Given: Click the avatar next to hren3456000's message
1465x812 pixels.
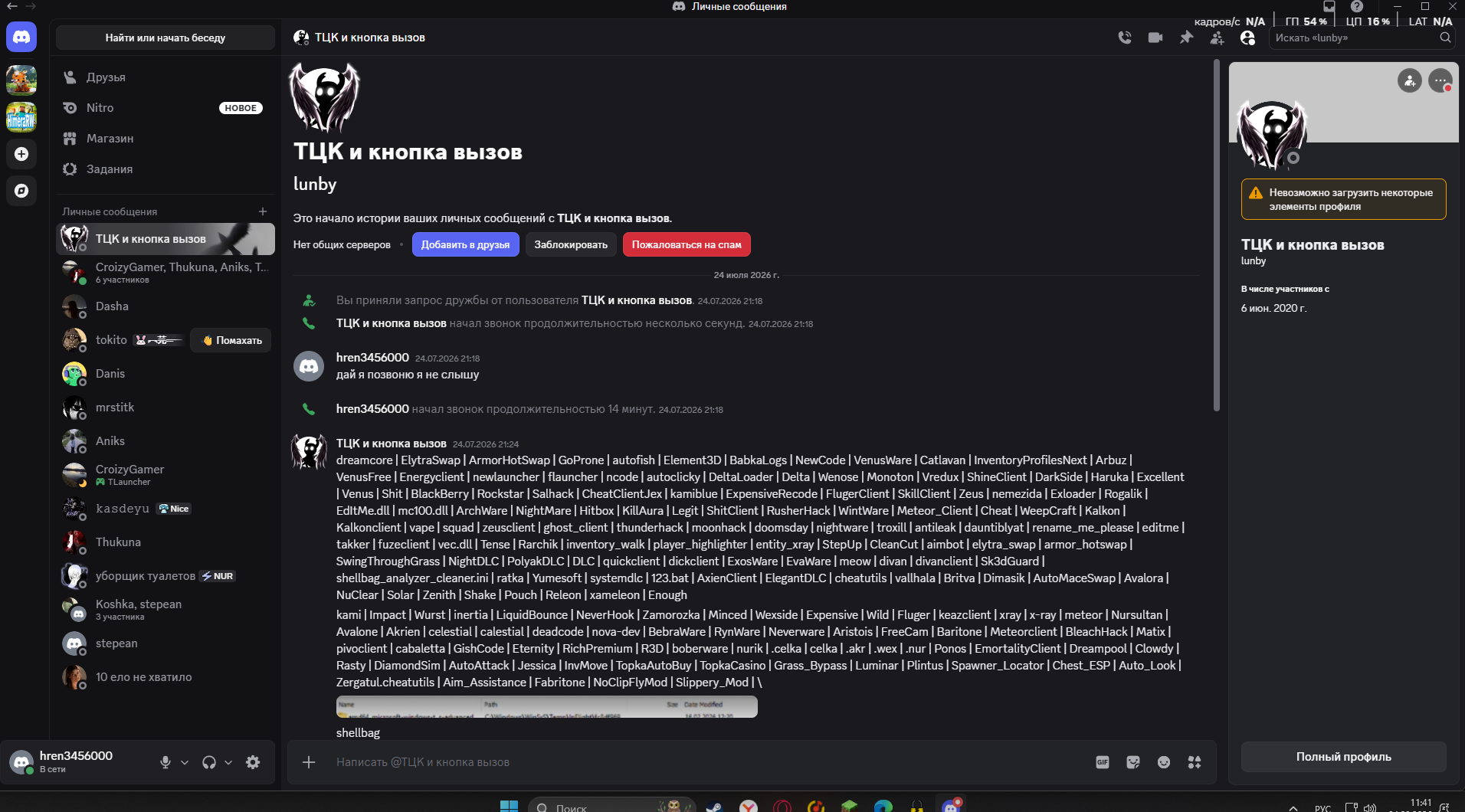Looking at the screenshot, I should [309, 366].
